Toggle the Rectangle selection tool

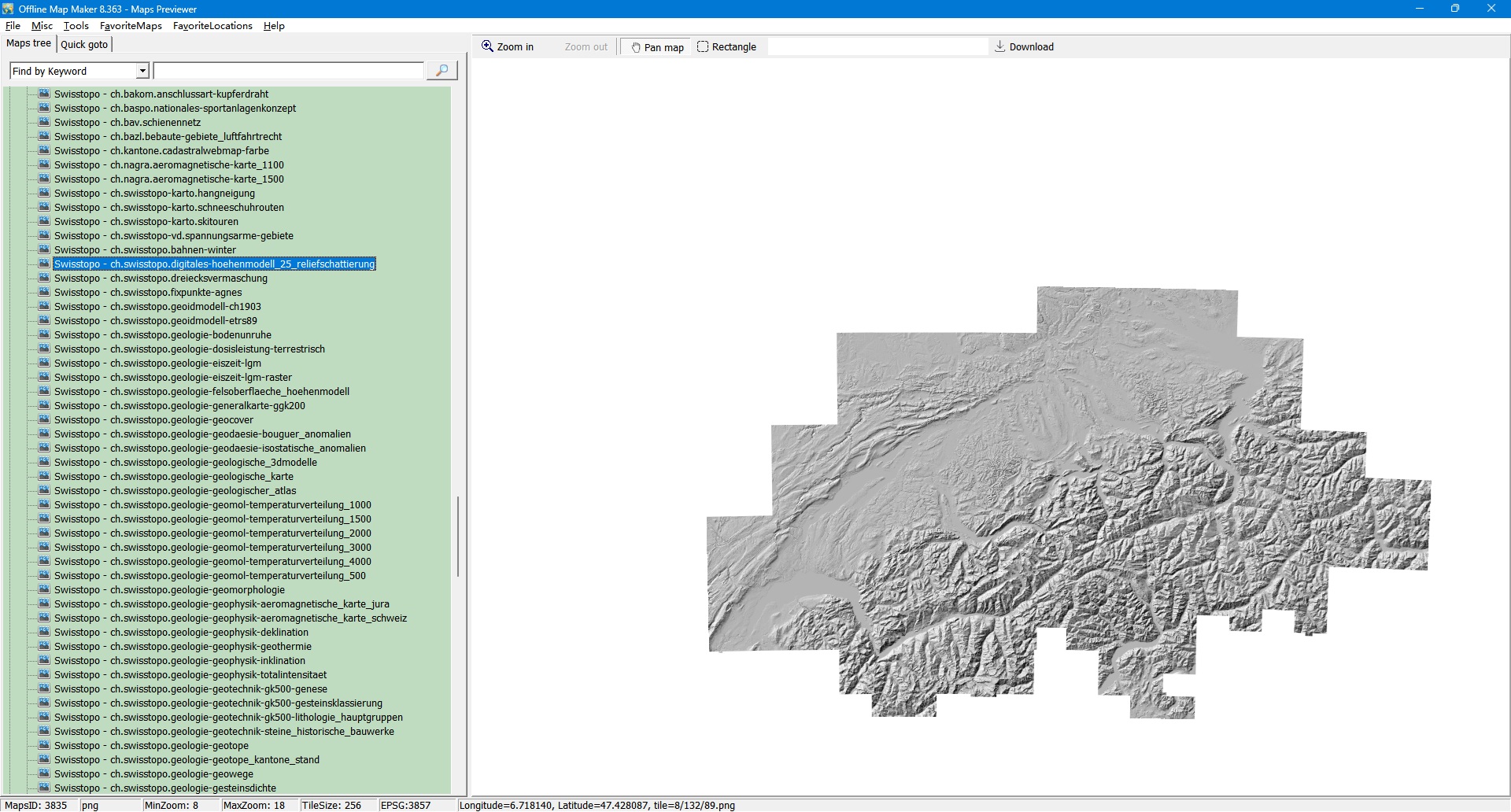pos(726,47)
